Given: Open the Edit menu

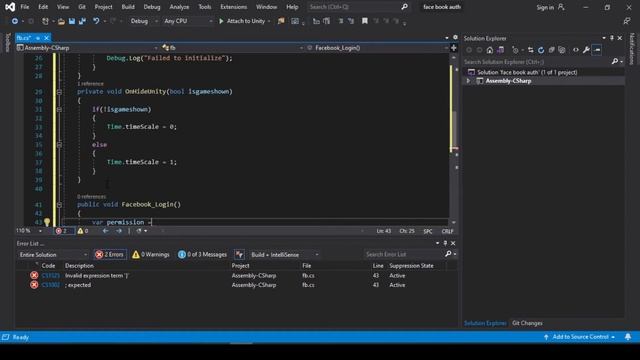Looking at the screenshot, I should 43,7.
